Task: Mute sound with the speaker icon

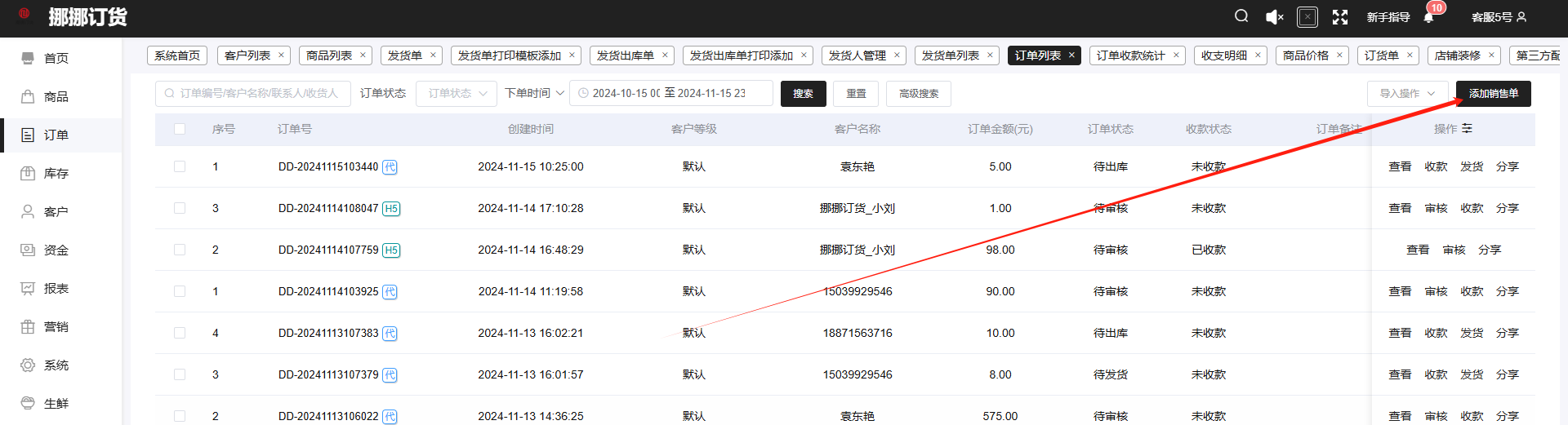Action: point(1274,17)
